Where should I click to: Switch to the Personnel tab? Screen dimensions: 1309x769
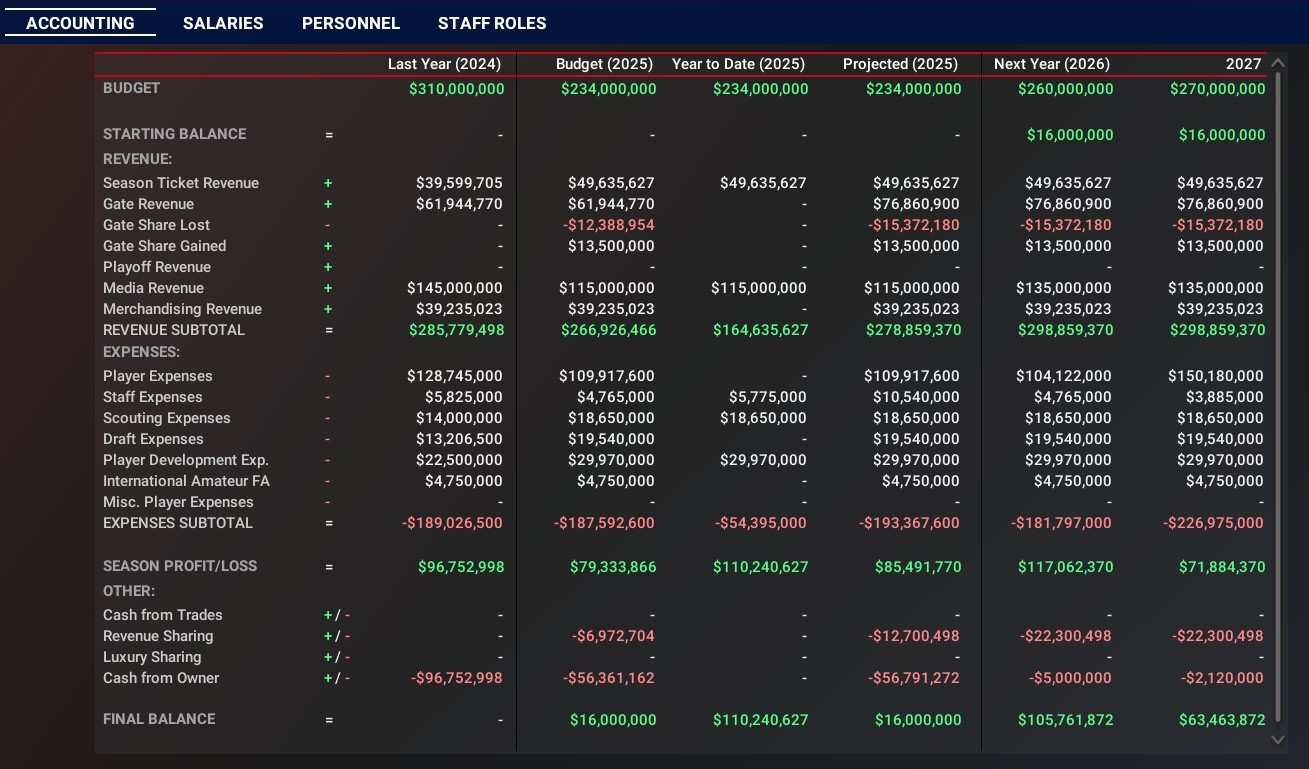click(351, 23)
